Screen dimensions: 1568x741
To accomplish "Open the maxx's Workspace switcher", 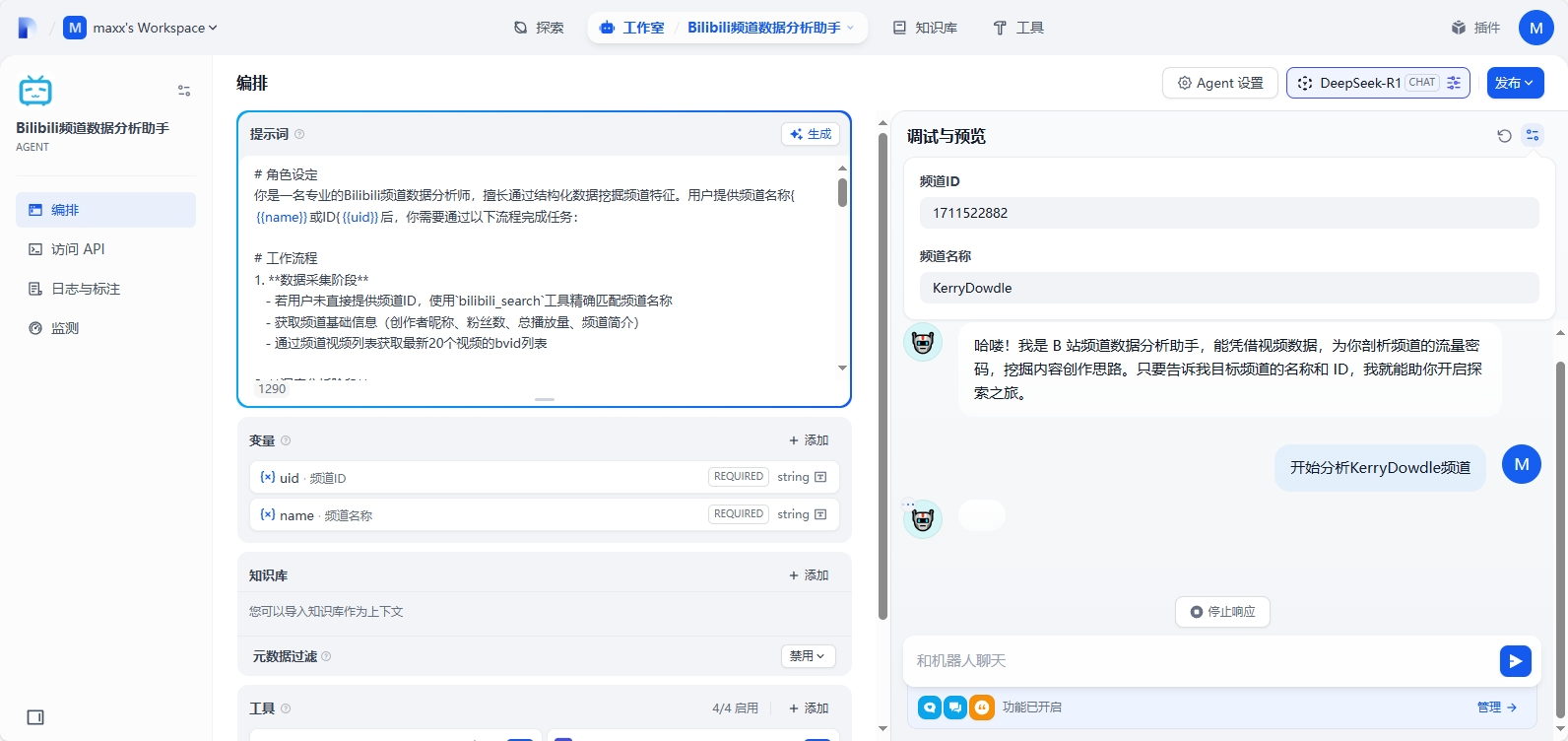I will coord(140,28).
